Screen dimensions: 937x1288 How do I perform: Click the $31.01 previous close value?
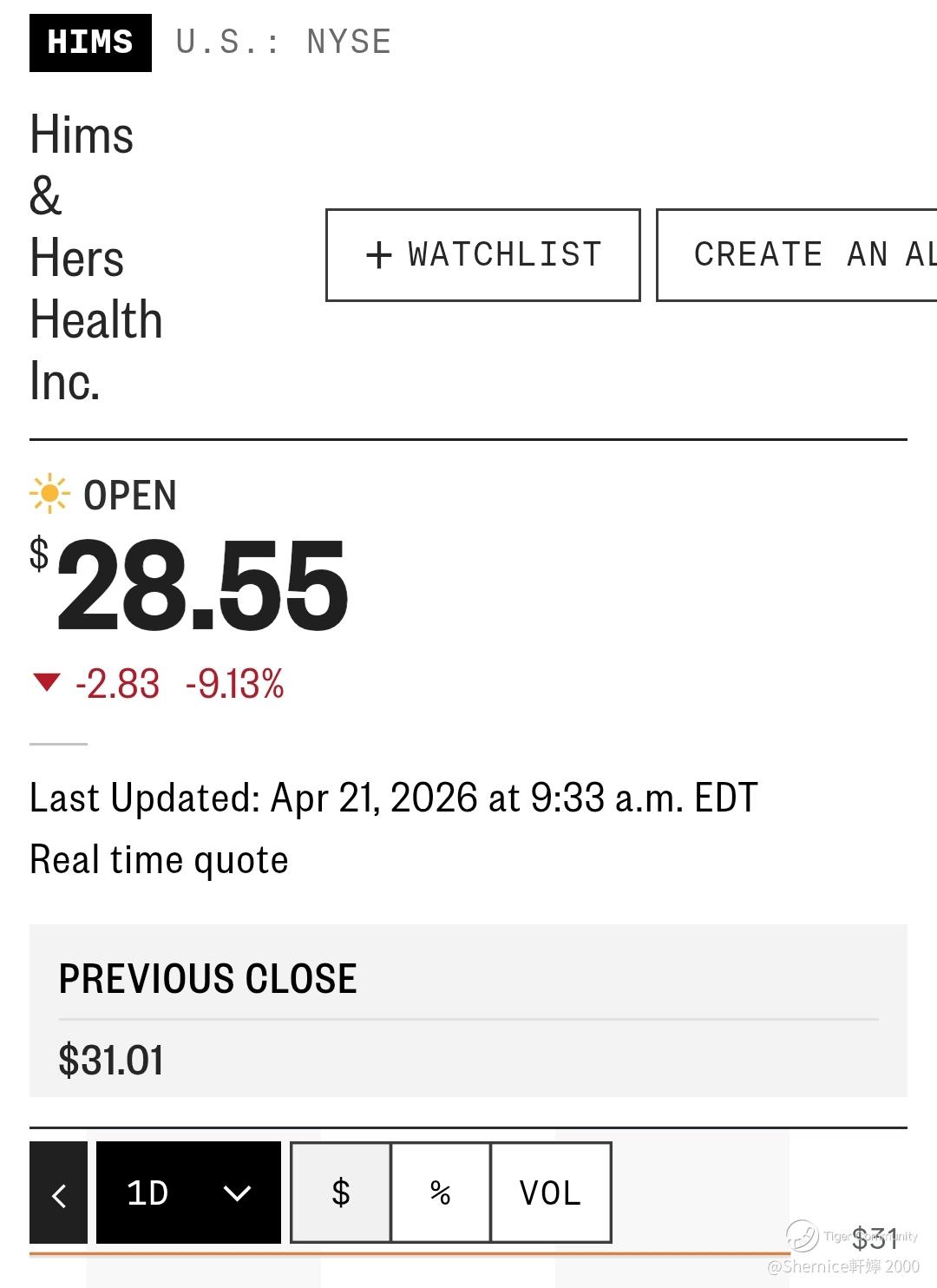[x=111, y=1060]
